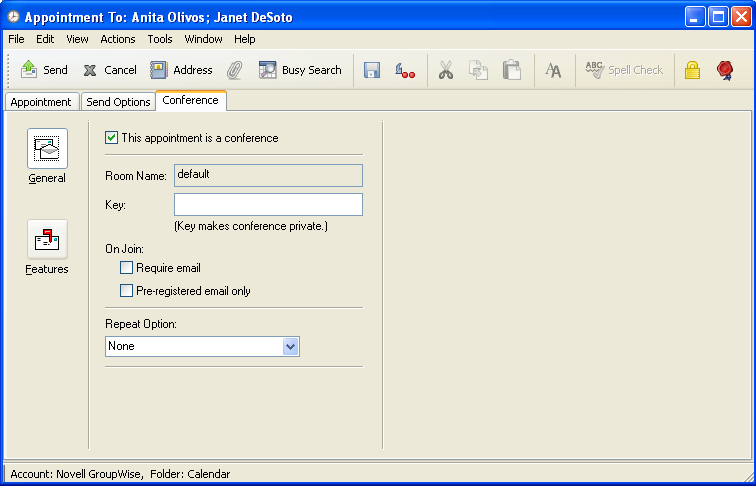Enable Pre-registered email only checkbox
Screen dimensions: 756x486
pyautogui.click(x=126, y=291)
